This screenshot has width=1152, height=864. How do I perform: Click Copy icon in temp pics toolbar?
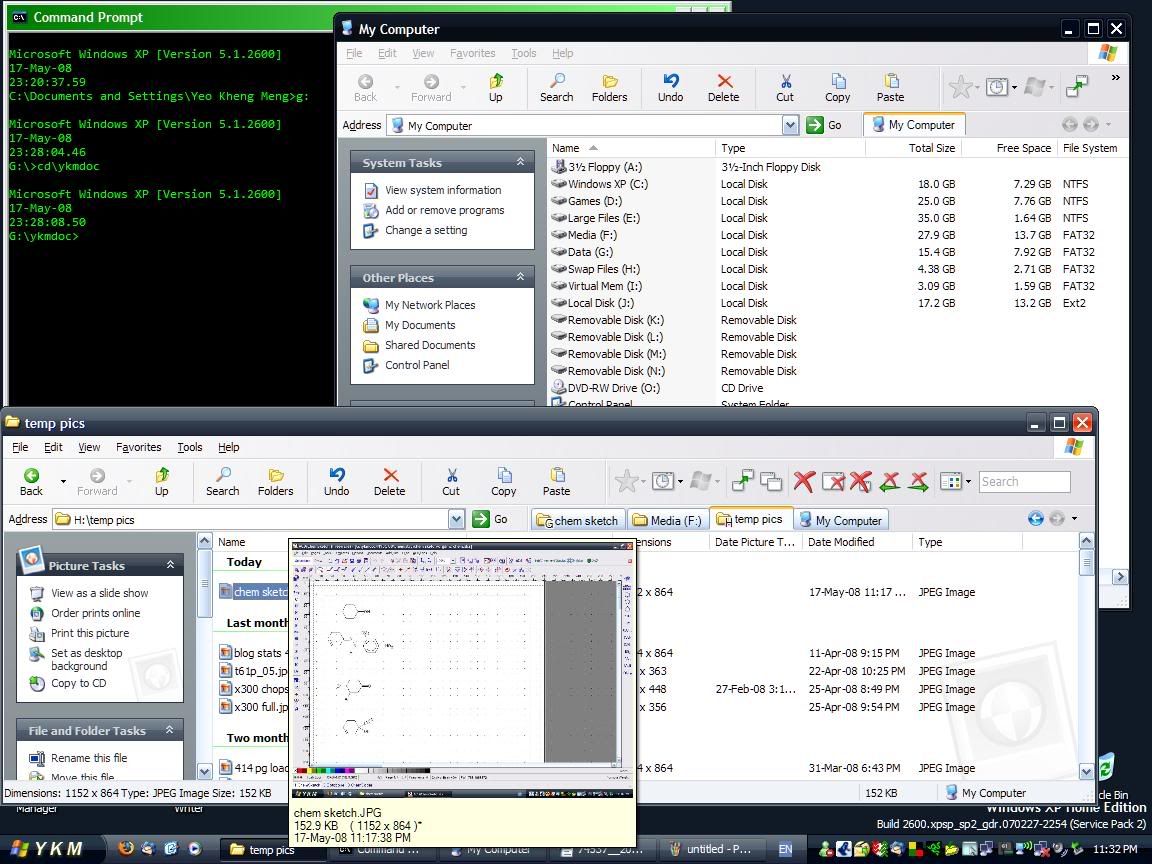pyautogui.click(x=504, y=475)
